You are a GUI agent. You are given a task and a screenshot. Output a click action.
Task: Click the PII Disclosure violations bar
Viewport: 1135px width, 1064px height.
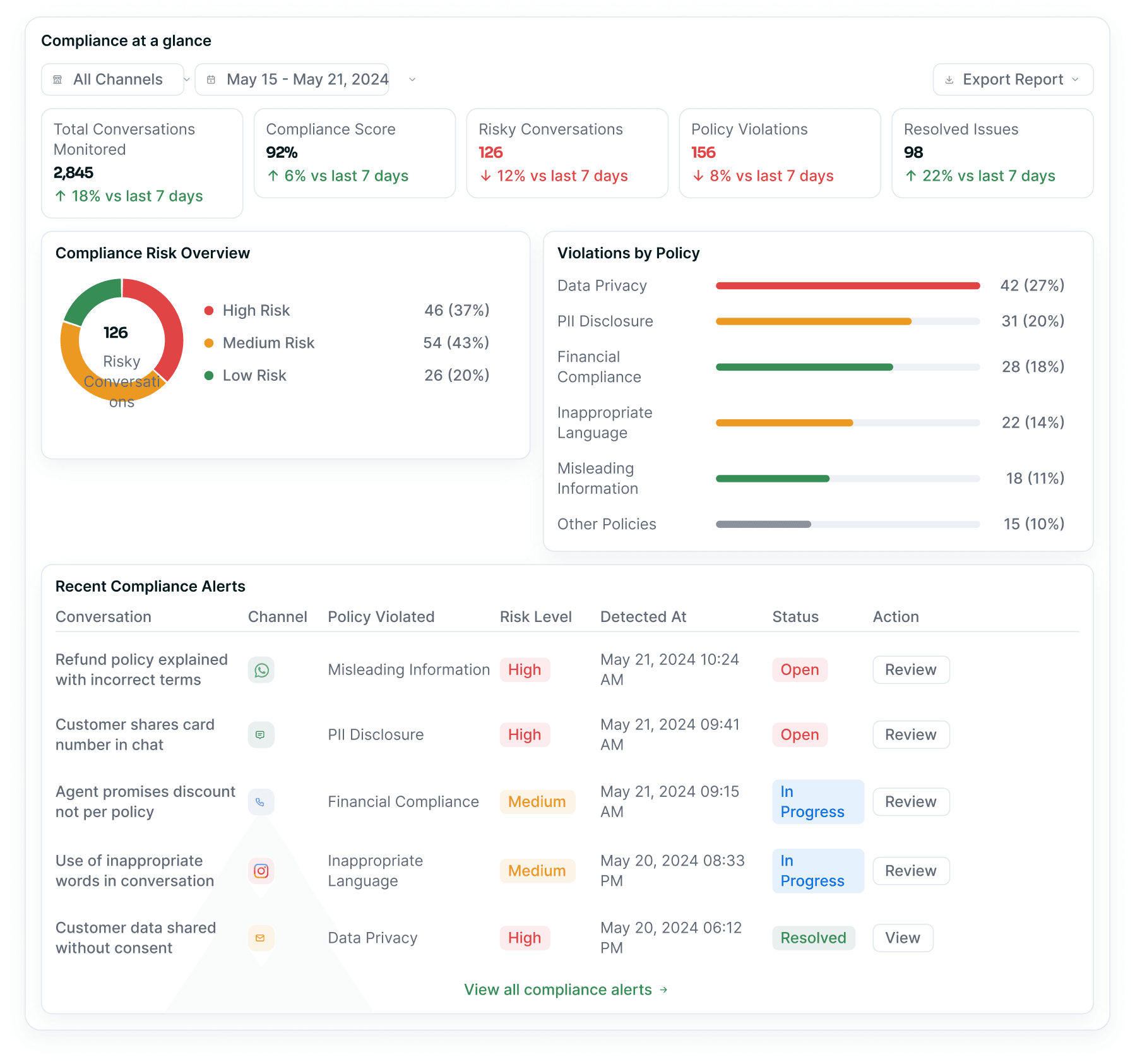point(848,321)
